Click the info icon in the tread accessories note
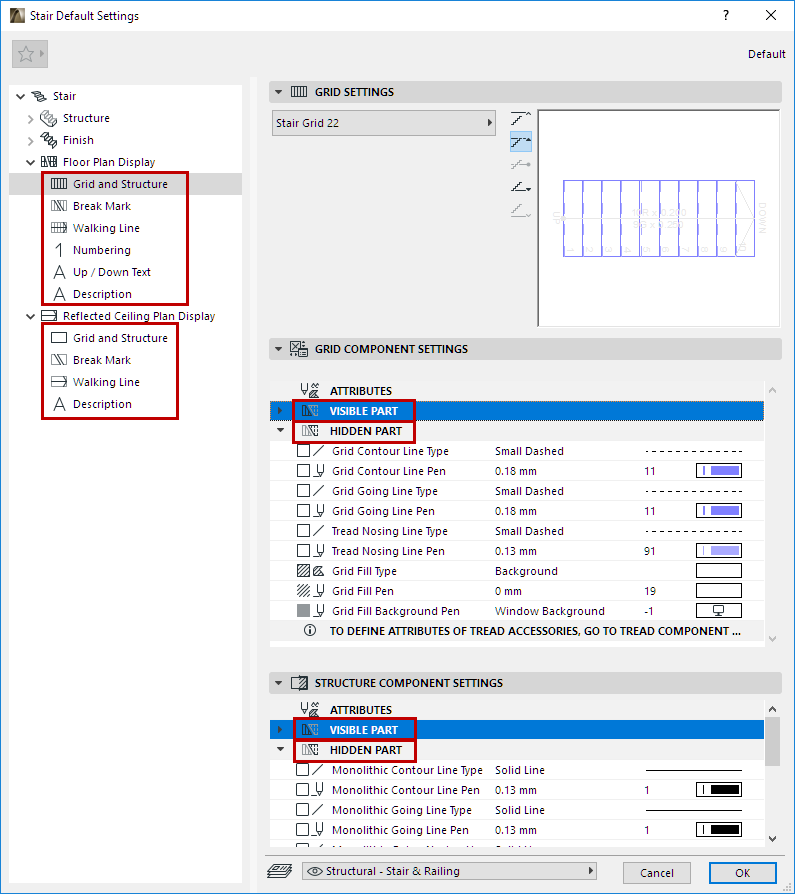 click(x=310, y=631)
